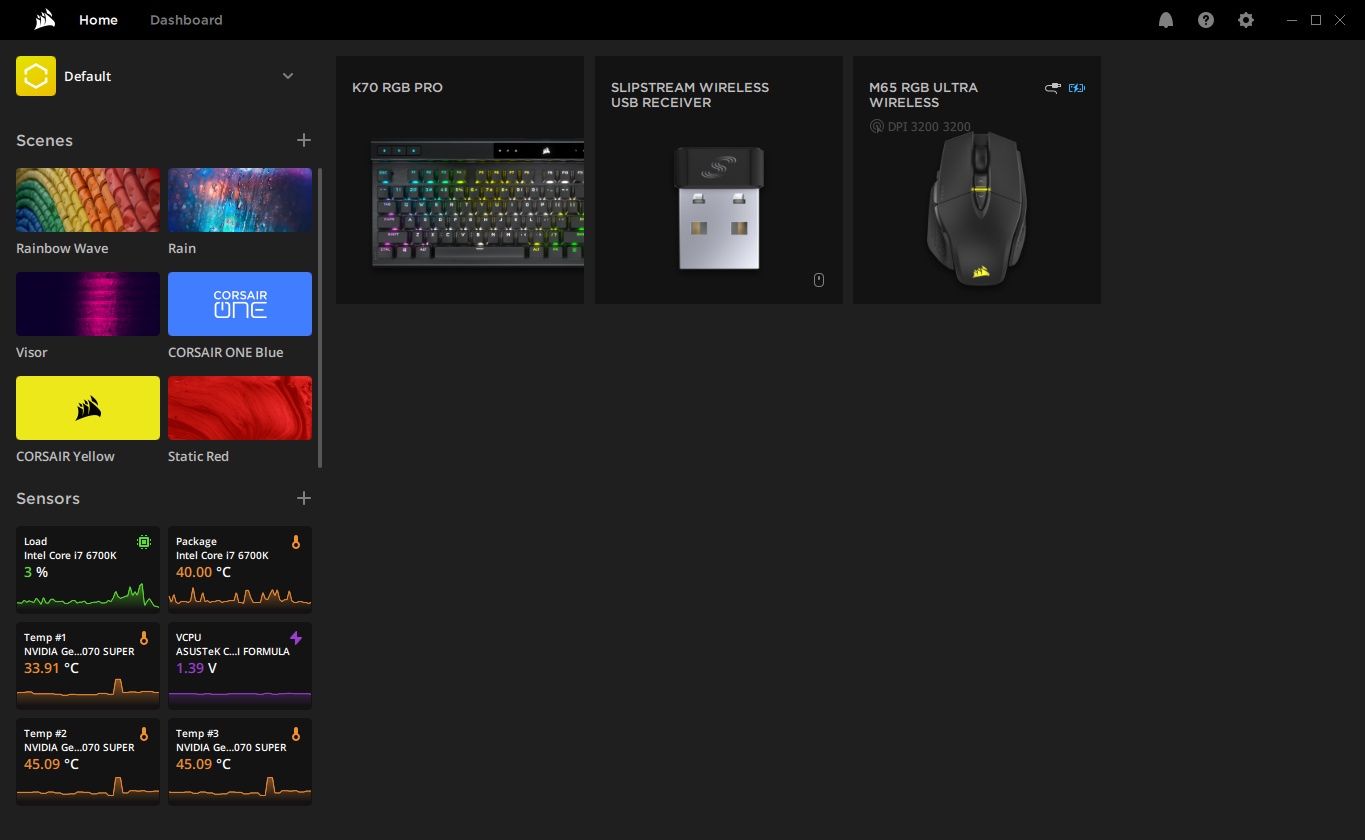The image size is (1365, 840).
Task: Click thermometer icon on Temp #1 sensor
Action: point(144,638)
